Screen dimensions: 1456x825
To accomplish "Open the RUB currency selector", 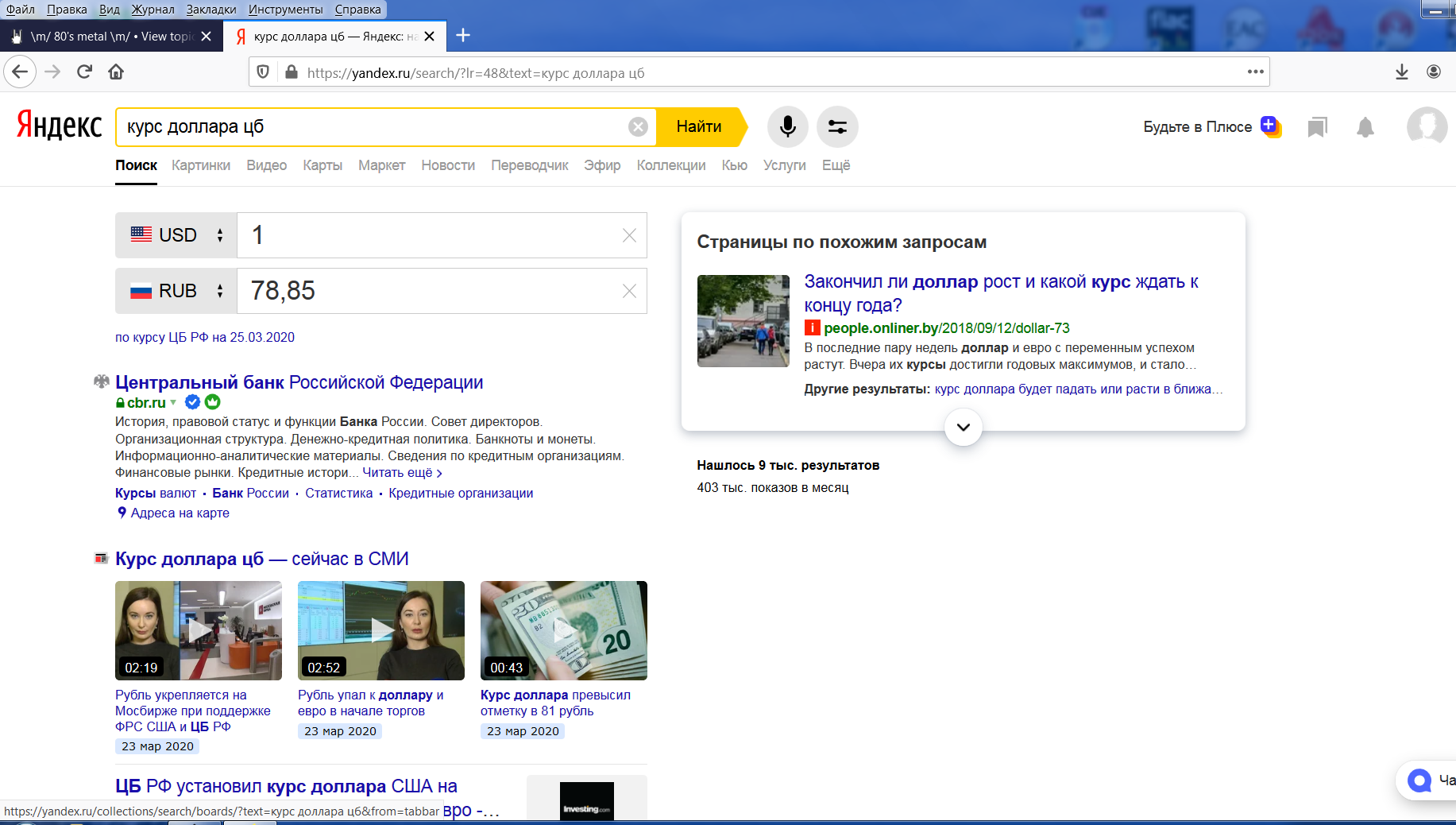I will pos(176,291).
